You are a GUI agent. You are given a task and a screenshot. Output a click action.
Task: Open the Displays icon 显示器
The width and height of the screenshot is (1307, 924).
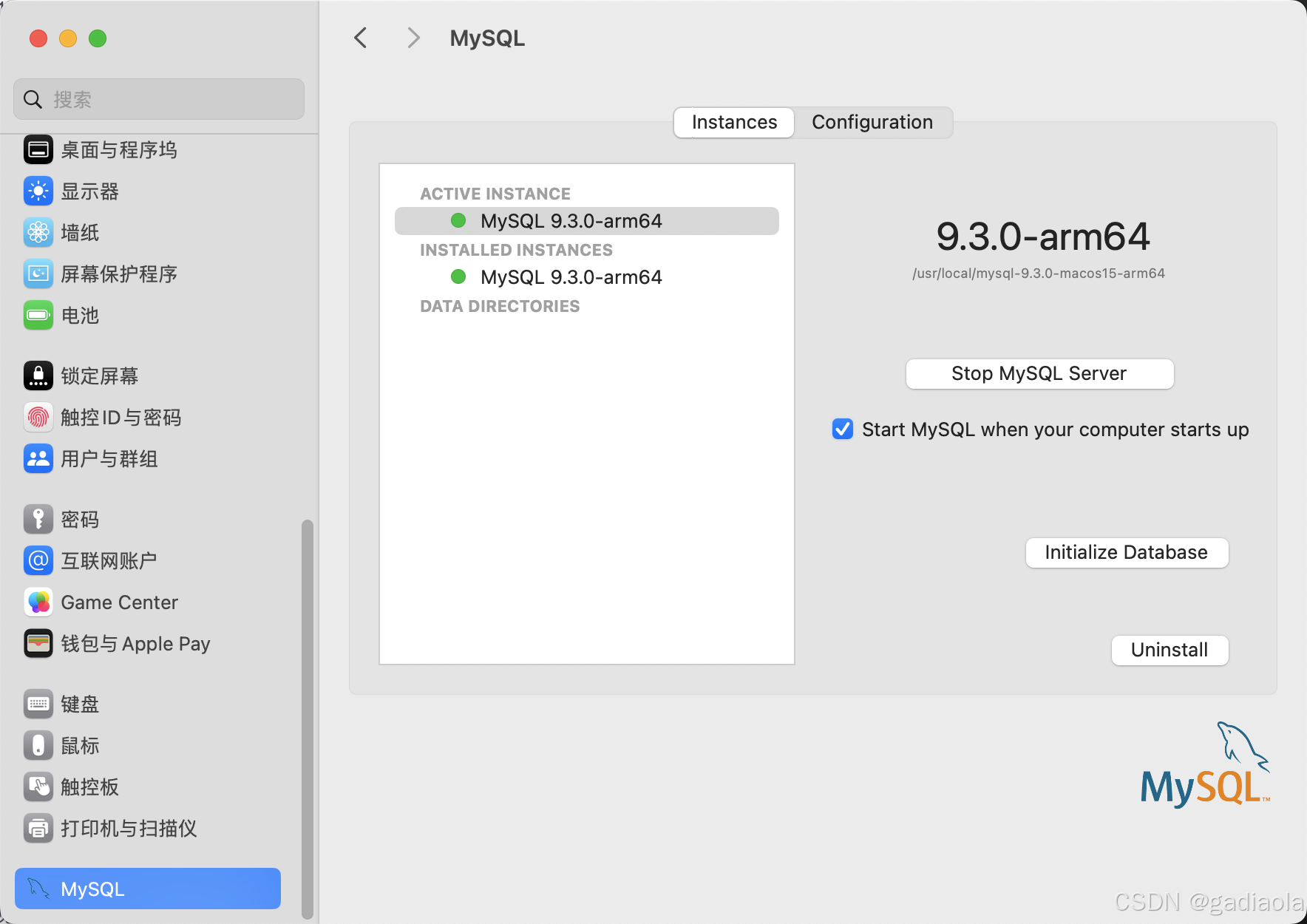pyautogui.click(x=38, y=191)
